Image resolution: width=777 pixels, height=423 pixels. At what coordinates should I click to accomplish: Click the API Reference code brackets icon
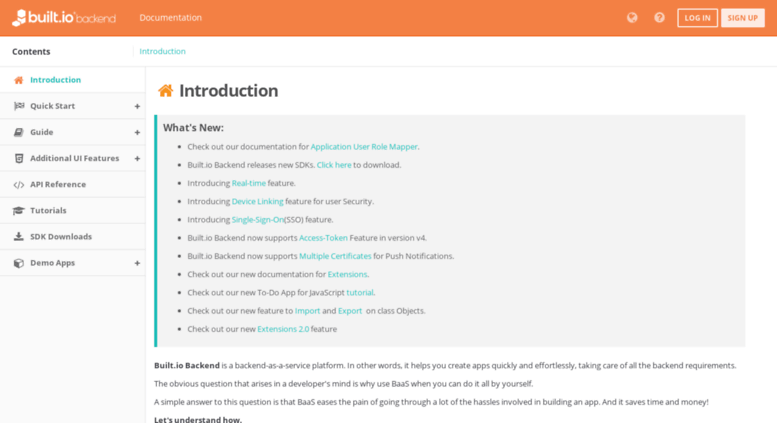click(x=19, y=185)
